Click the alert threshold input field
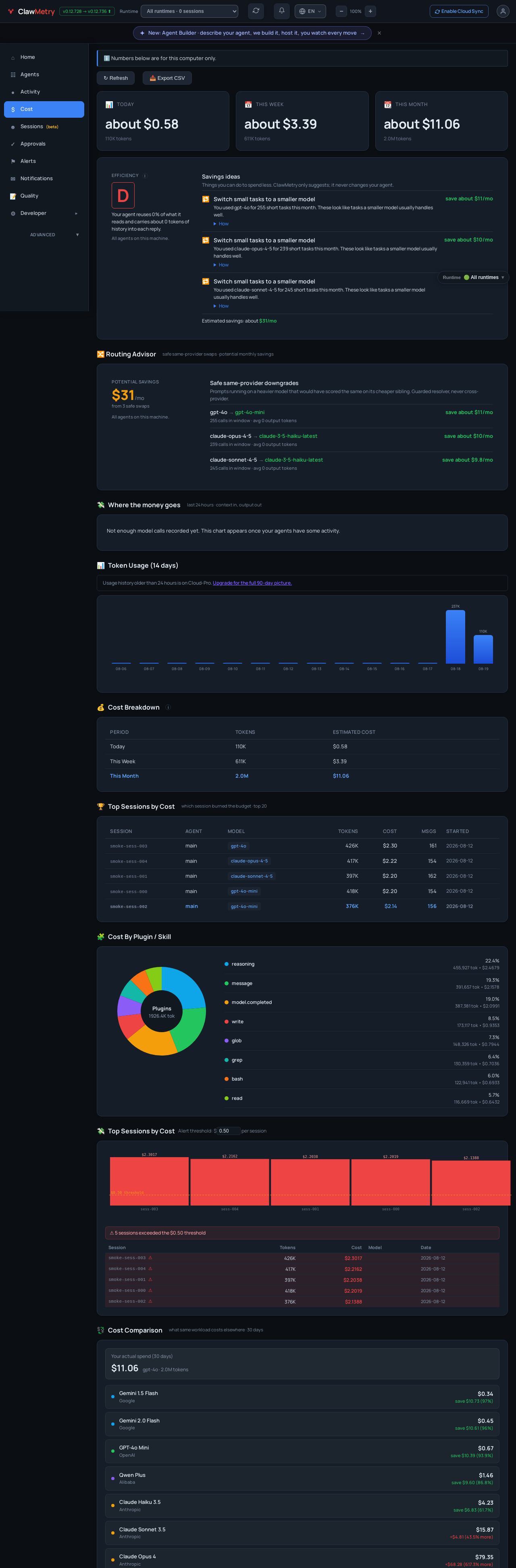The image size is (516, 1568). pyautogui.click(x=228, y=1131)
